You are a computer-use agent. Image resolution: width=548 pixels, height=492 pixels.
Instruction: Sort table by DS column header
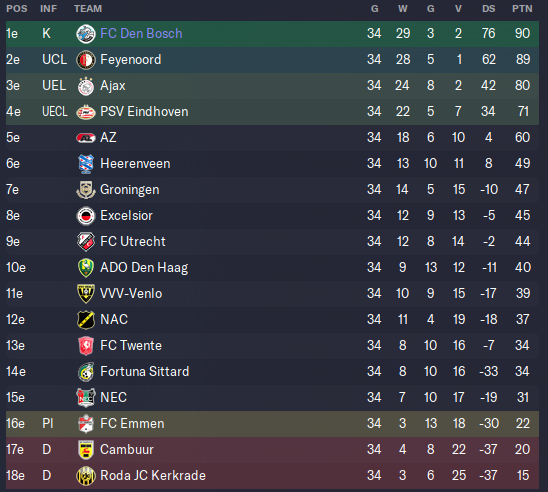489,9
